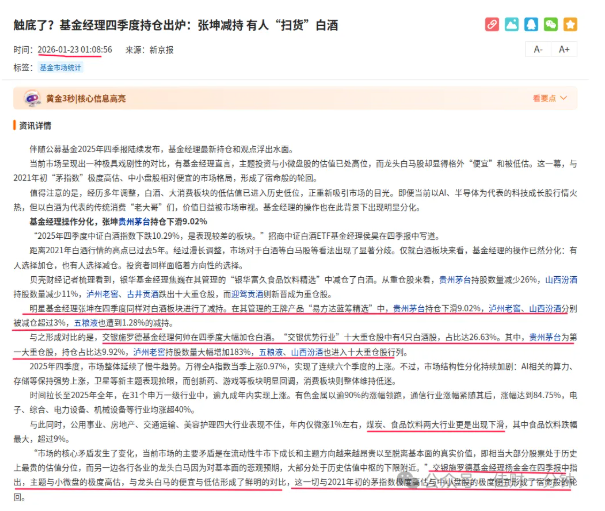Screen dimensions: 605x511
Task: Click the 黄金3秒|核心信息高亮 banner text
Action: tap(86, 98)
